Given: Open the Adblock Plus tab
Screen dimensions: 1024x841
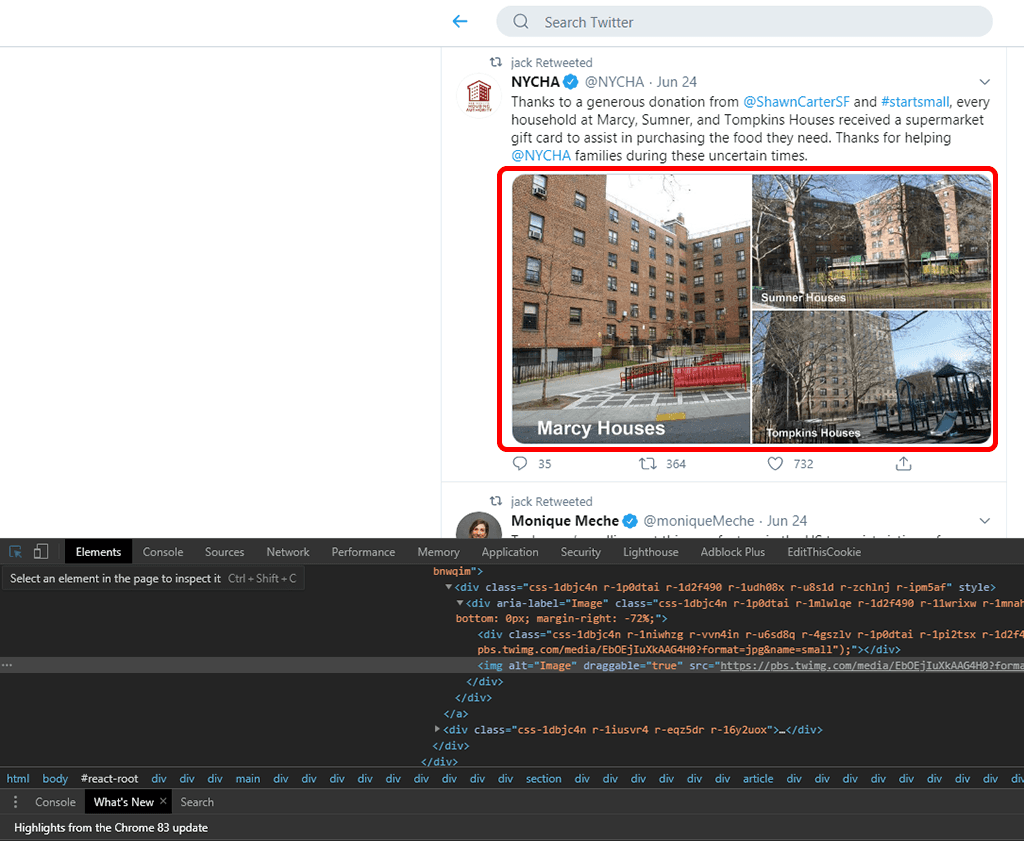Looking at the screenshot, I should point(733,552).
